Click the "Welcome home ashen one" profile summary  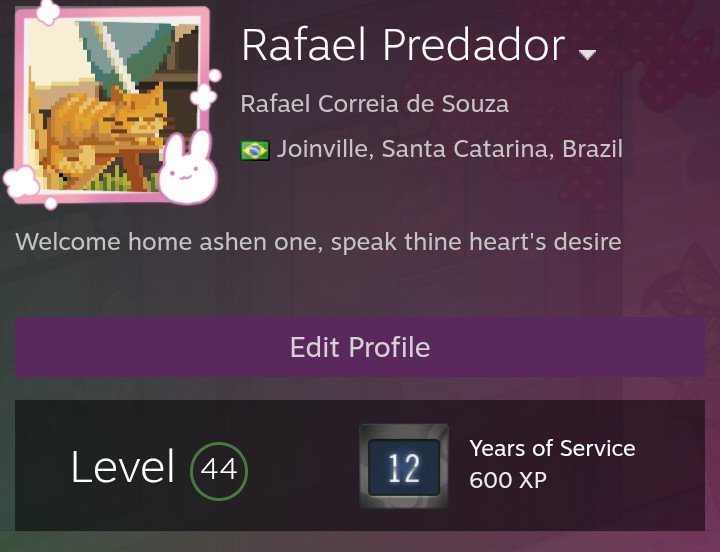pos(318,241)
